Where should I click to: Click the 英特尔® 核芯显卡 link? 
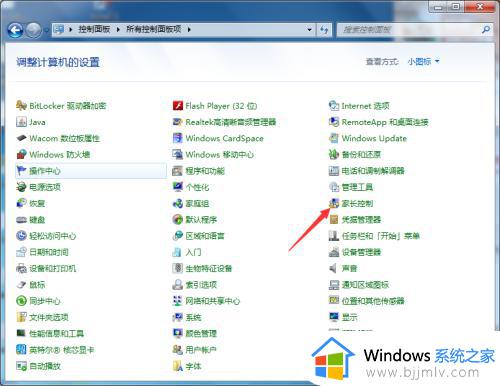62,350
